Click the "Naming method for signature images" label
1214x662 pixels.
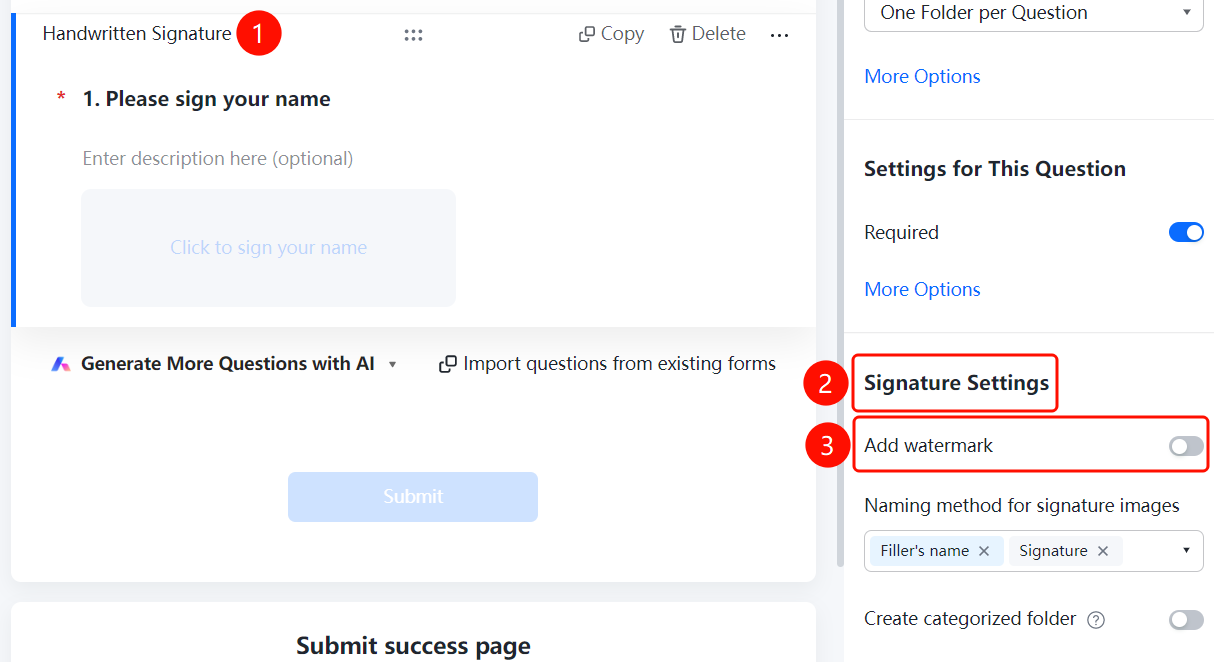click(1022, 506)
